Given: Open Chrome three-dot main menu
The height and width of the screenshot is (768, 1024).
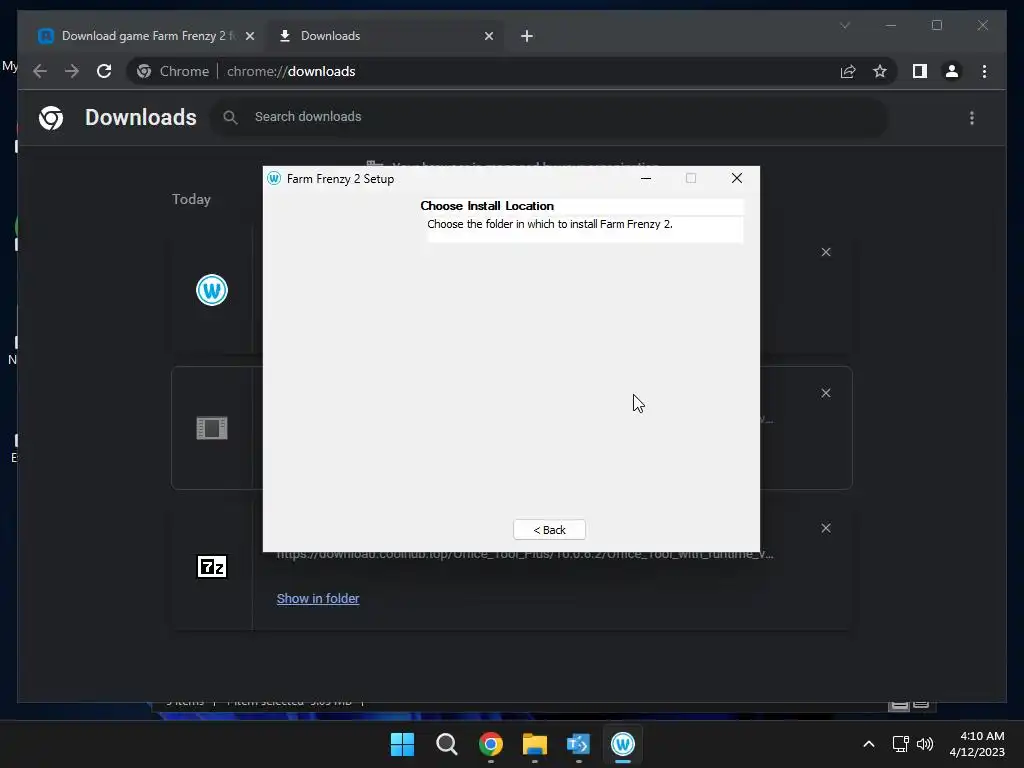Looking at the screenshot, I should (x=984, y=71).
